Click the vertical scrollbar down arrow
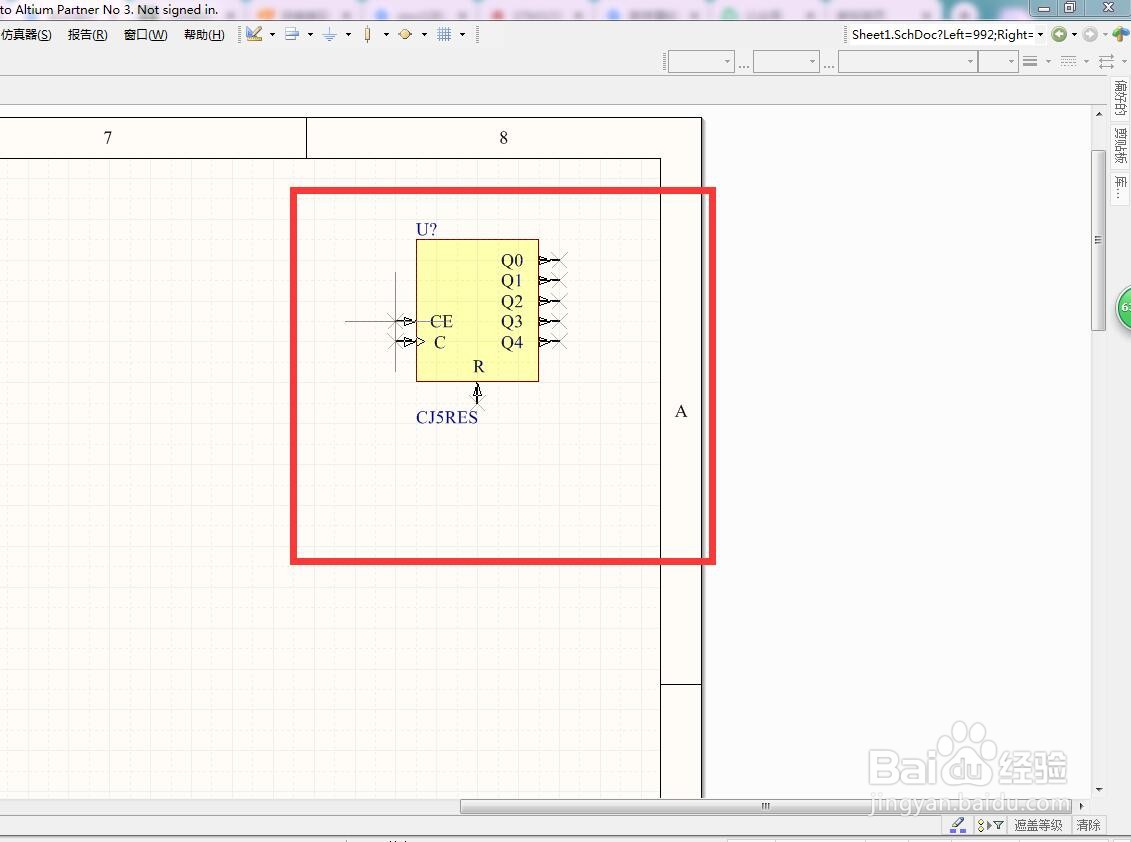 pyautogui.click(x=1099, y=789)
